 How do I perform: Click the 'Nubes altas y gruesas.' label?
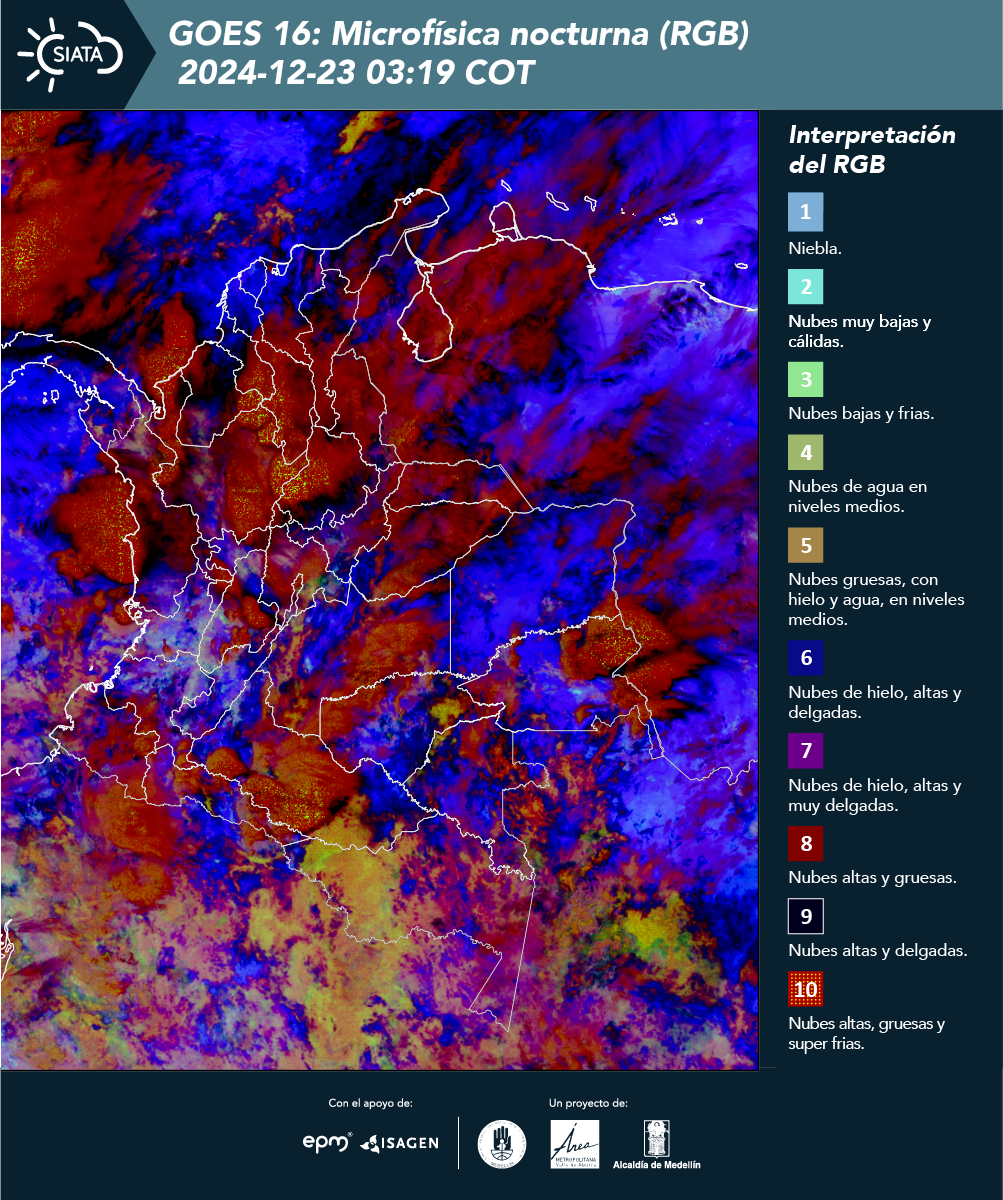tap(873, 878)
